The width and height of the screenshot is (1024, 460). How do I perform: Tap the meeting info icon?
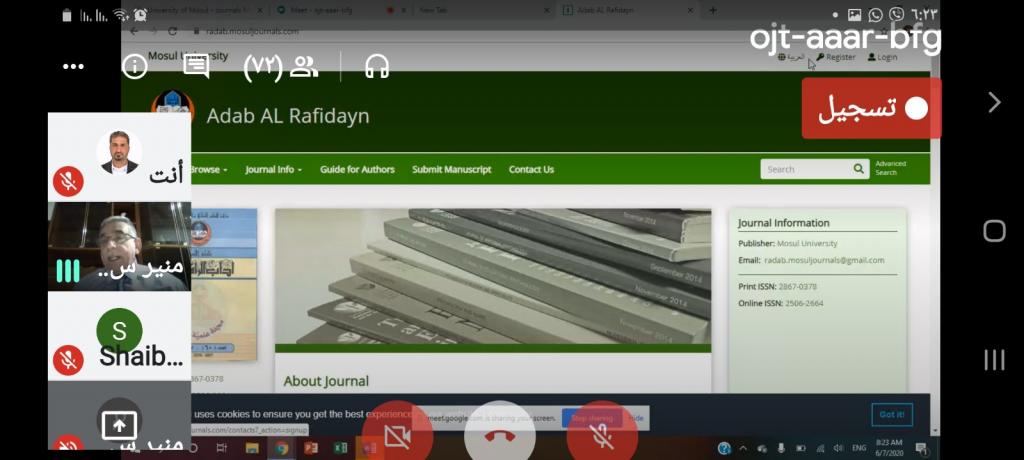tap(135, 67)
